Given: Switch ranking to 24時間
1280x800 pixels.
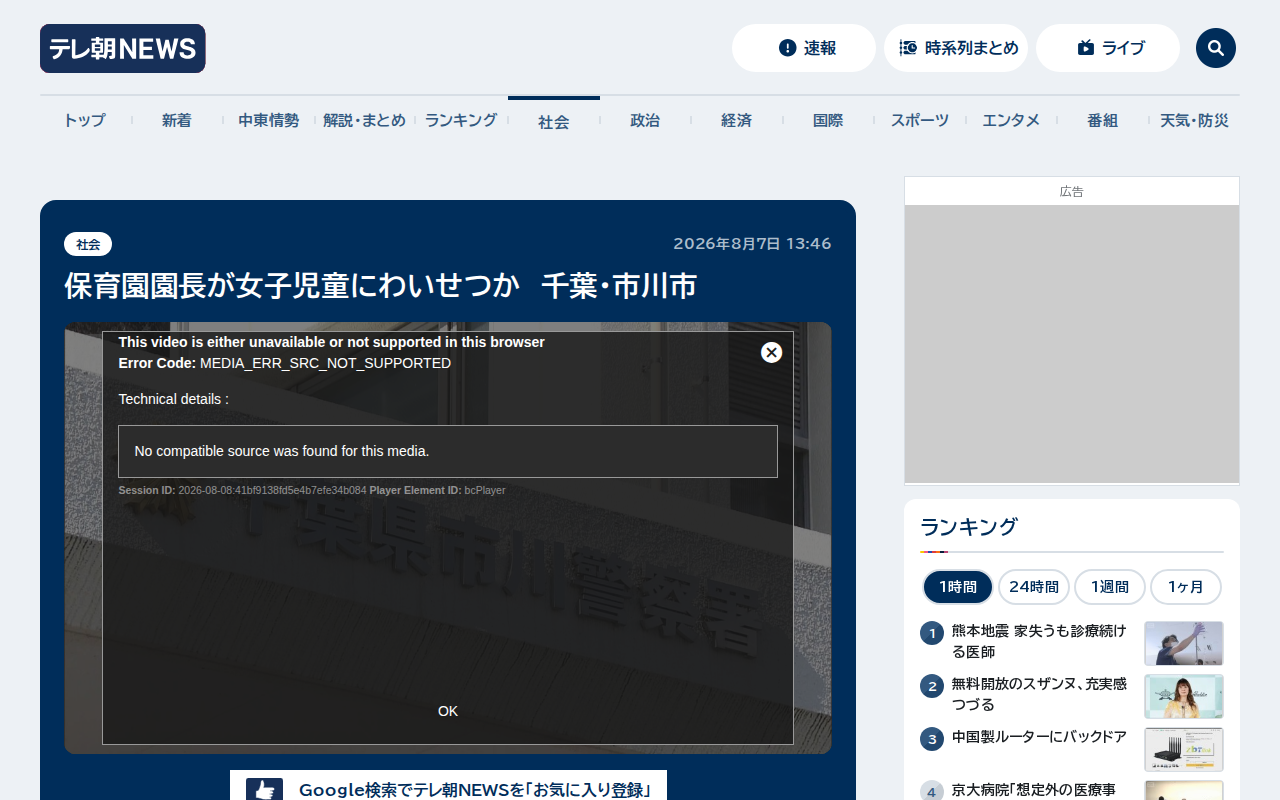Looking at the screenshot, I should tap(1034, 587).
